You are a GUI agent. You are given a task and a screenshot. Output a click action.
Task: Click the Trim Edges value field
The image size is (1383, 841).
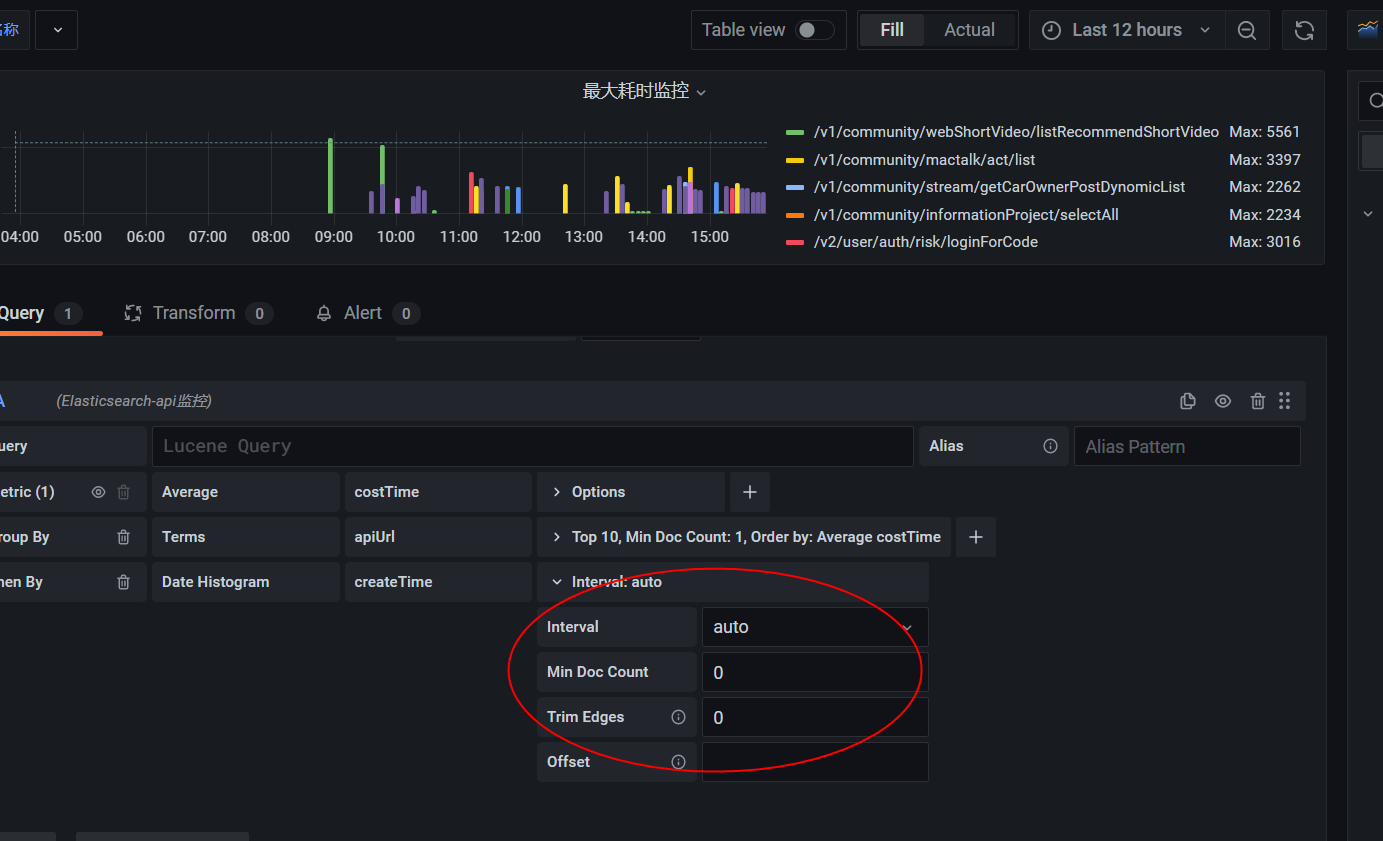(x=815, y=717)
